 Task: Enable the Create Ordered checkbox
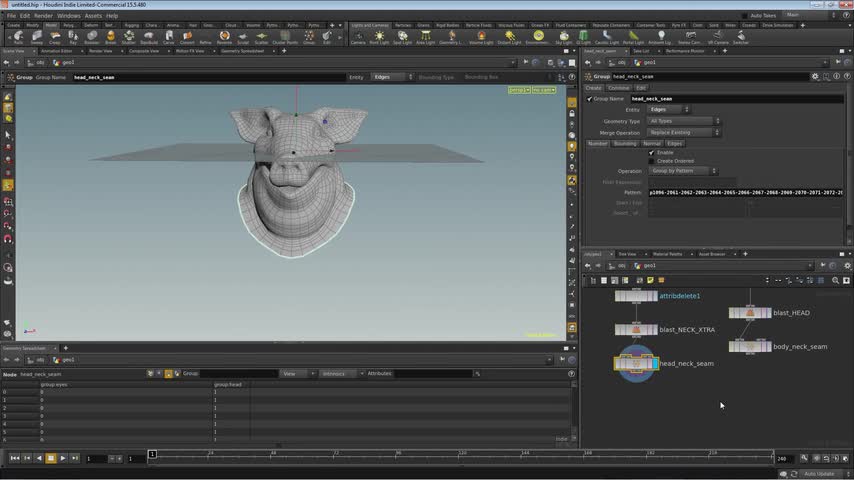pyautogui.click(x=652, y=161)
